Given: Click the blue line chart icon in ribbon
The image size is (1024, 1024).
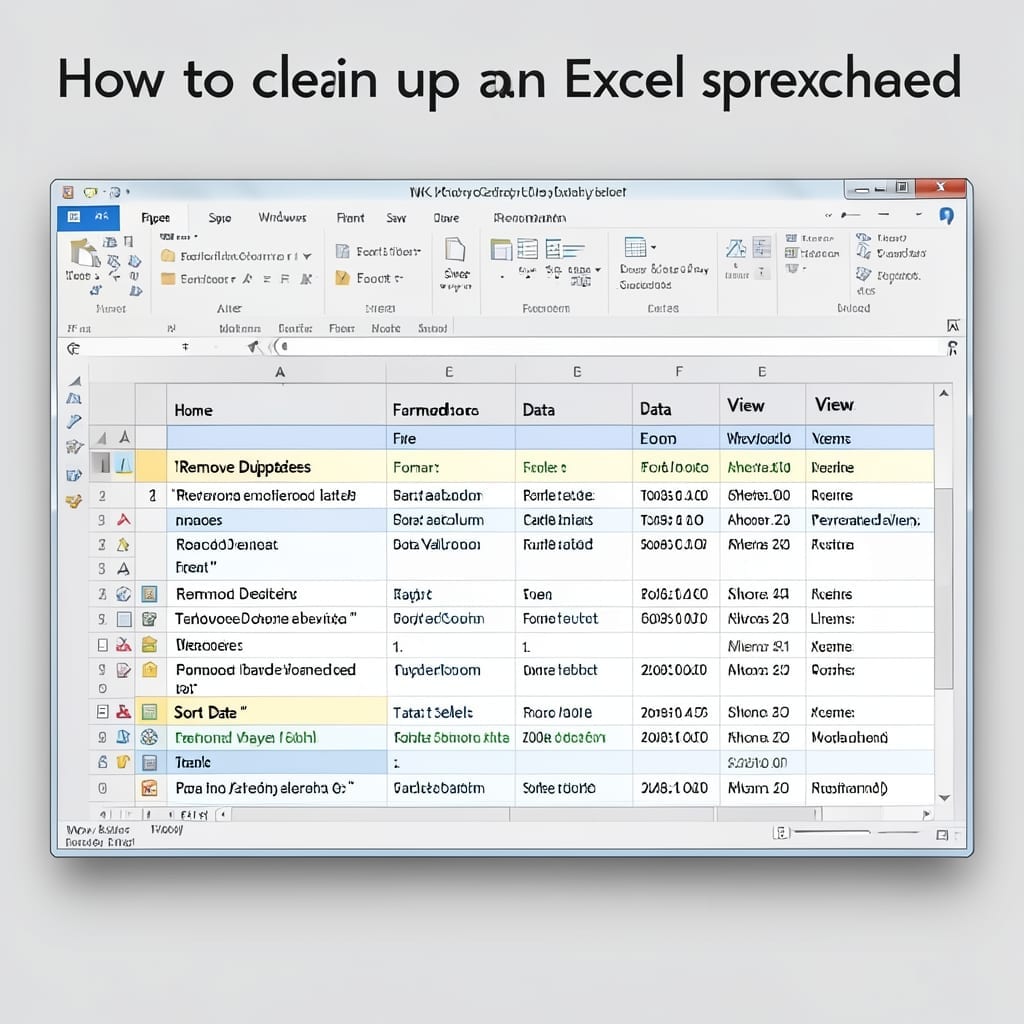Looking at the screenshot, I should tap(736, 248).
